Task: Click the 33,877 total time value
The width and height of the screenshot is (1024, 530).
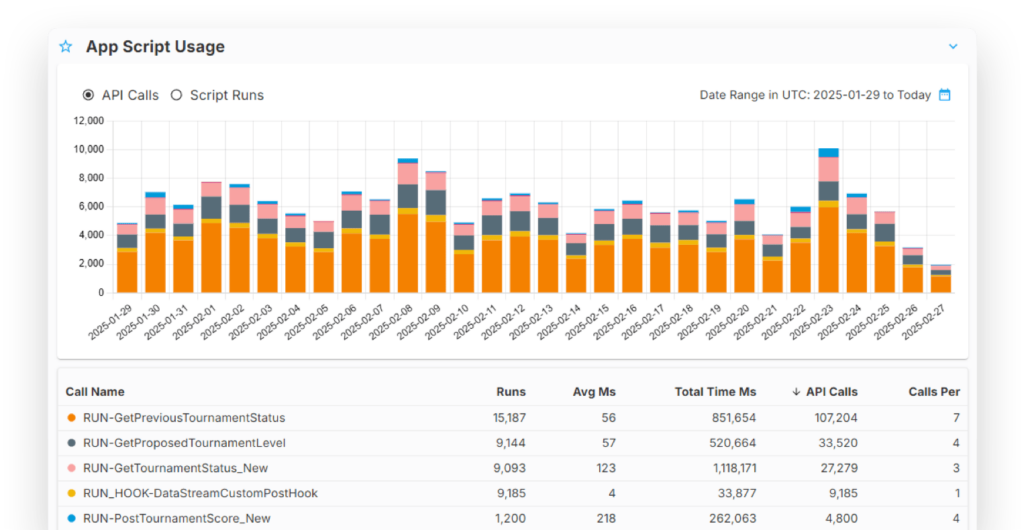Action: (736, 493)
